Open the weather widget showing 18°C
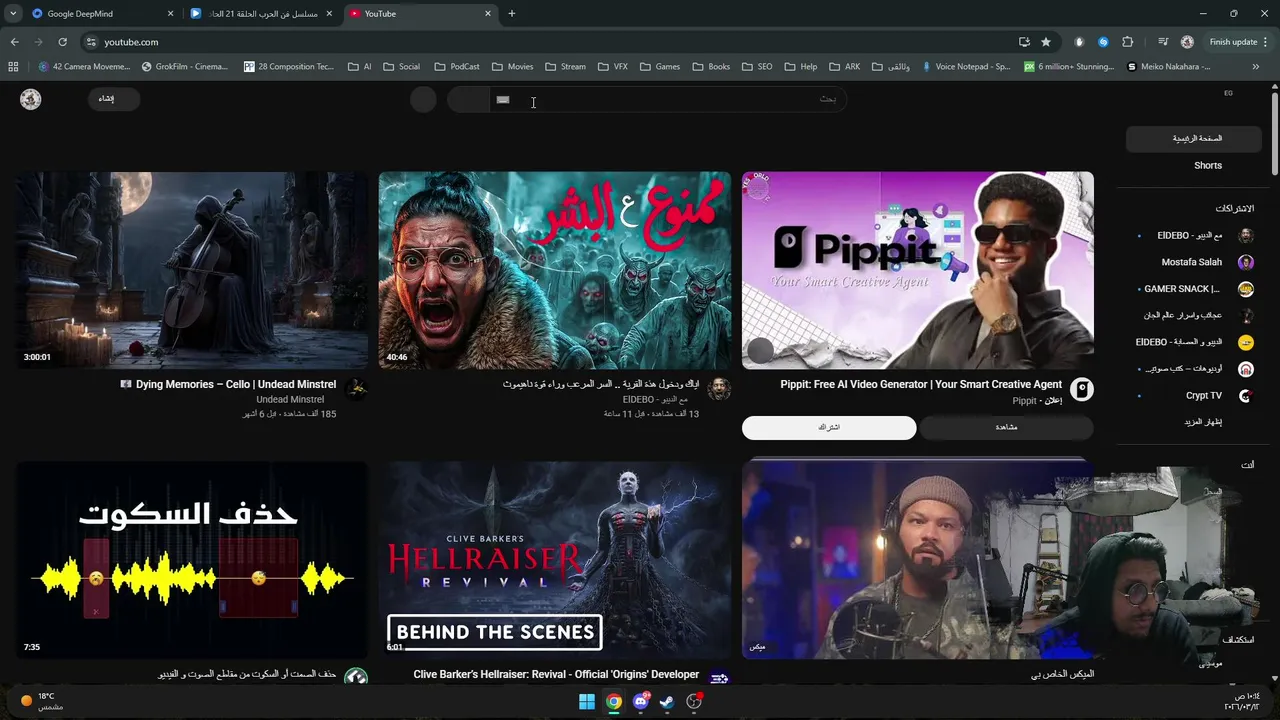 point(42,701)
